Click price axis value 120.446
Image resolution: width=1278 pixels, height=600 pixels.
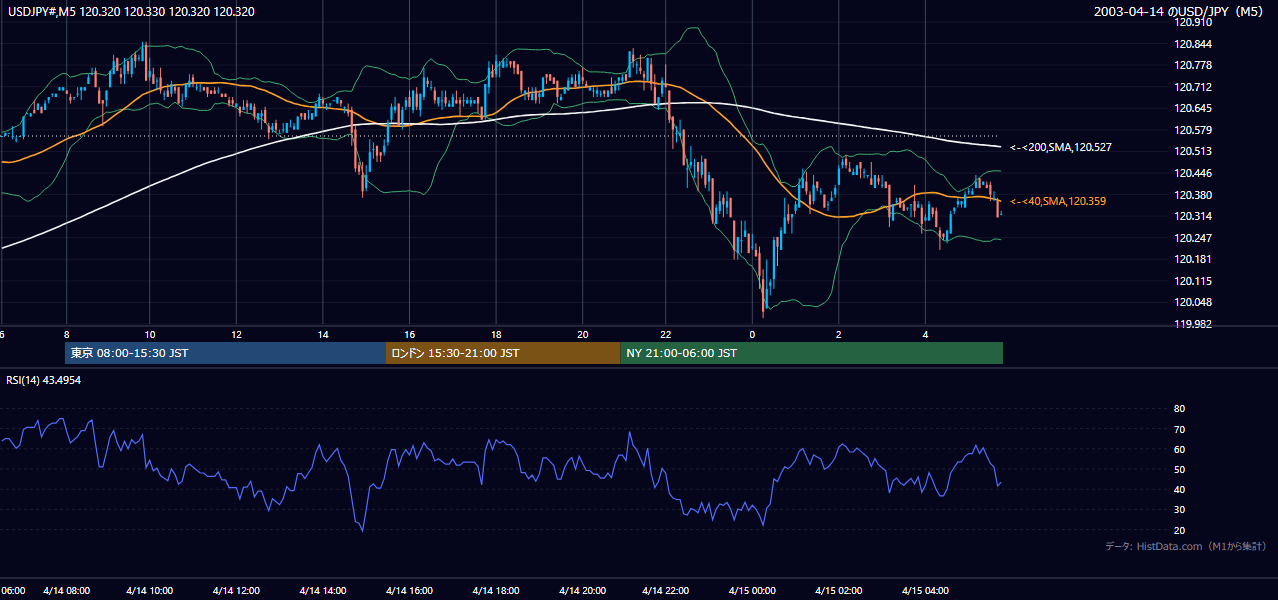tap(1194, 173)
